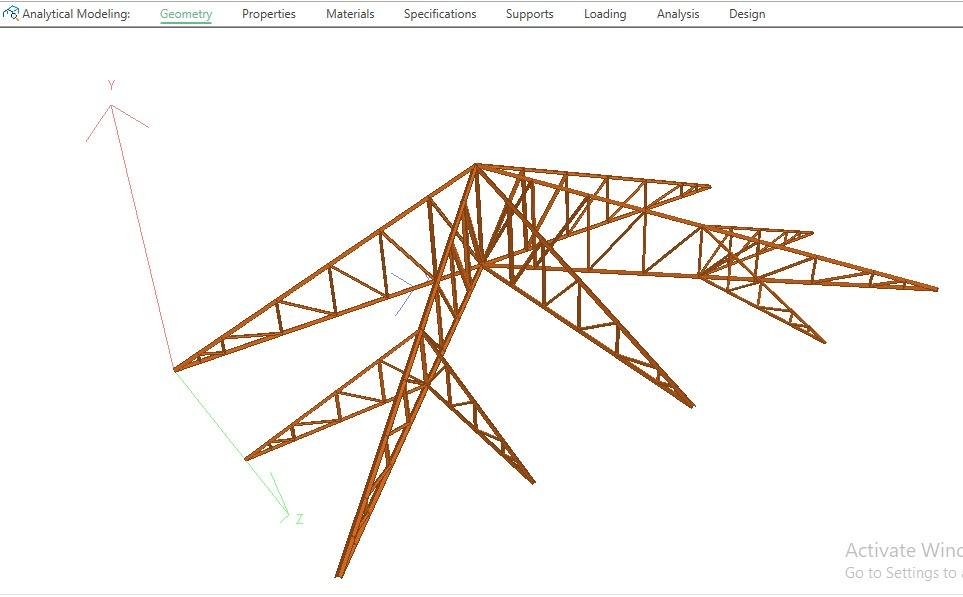
Task: Click the Z axis label
Action: [x=299, y=519]
